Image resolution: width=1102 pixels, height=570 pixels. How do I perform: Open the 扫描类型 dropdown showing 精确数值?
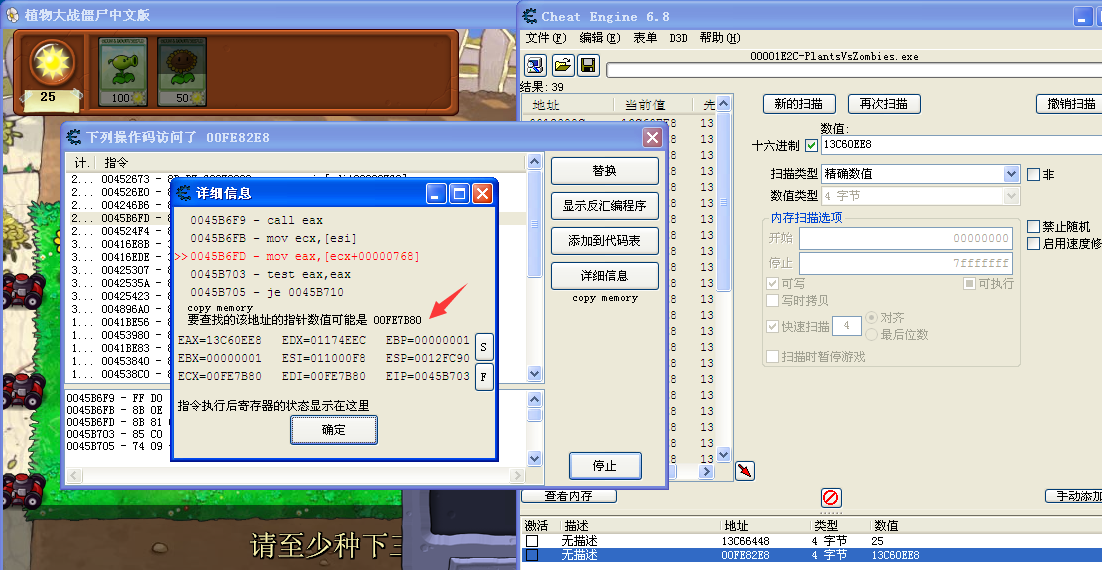tap(921, 174)
